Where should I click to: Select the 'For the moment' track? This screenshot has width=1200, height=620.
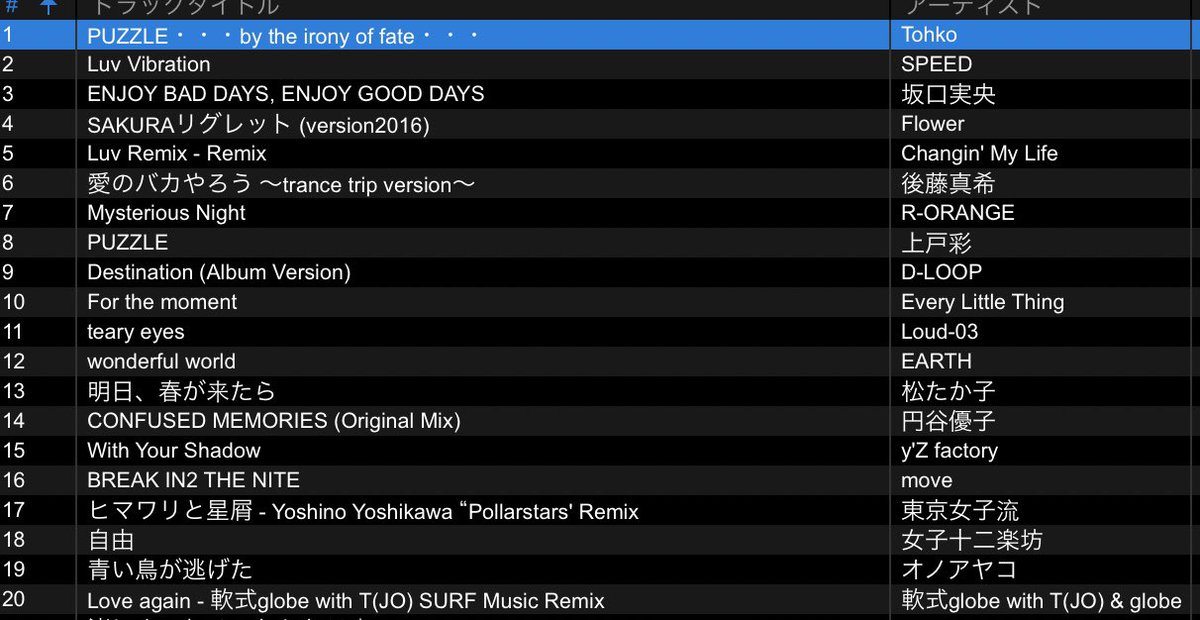[x=162, y=302]
